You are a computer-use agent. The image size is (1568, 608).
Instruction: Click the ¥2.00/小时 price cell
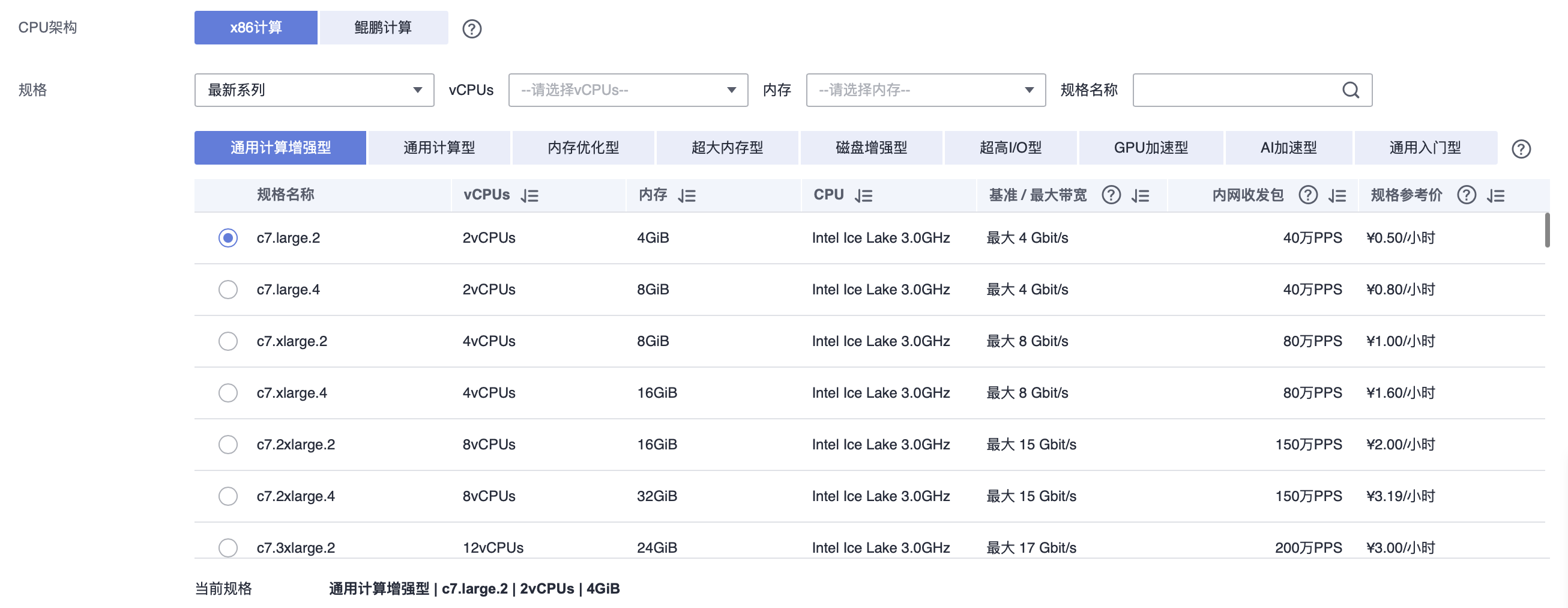1401,445
